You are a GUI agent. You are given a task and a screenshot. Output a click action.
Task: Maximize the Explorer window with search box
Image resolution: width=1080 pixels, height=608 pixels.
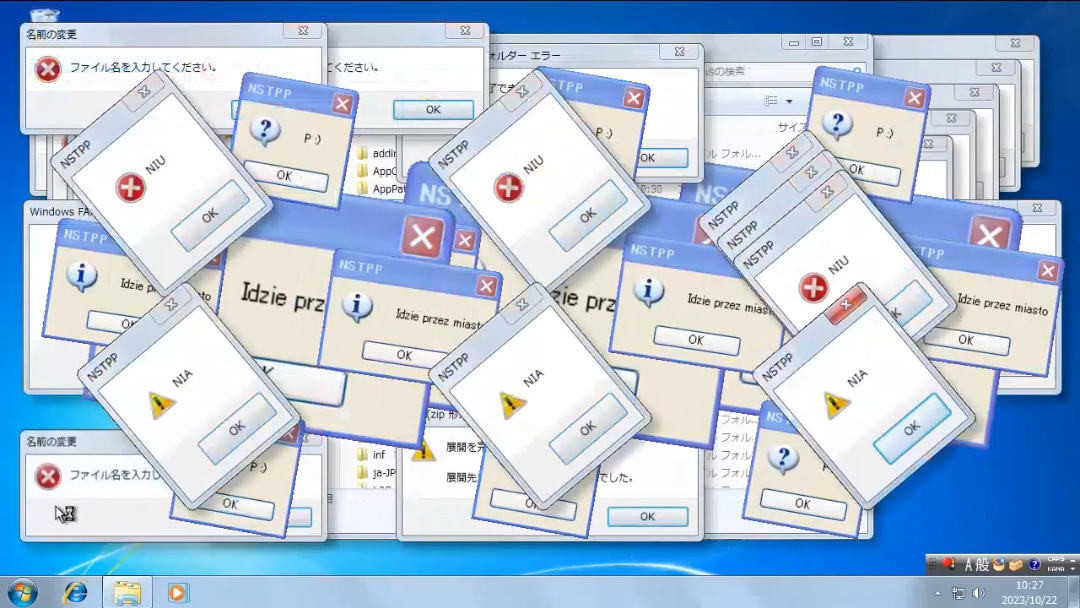(x=817, y=42)
